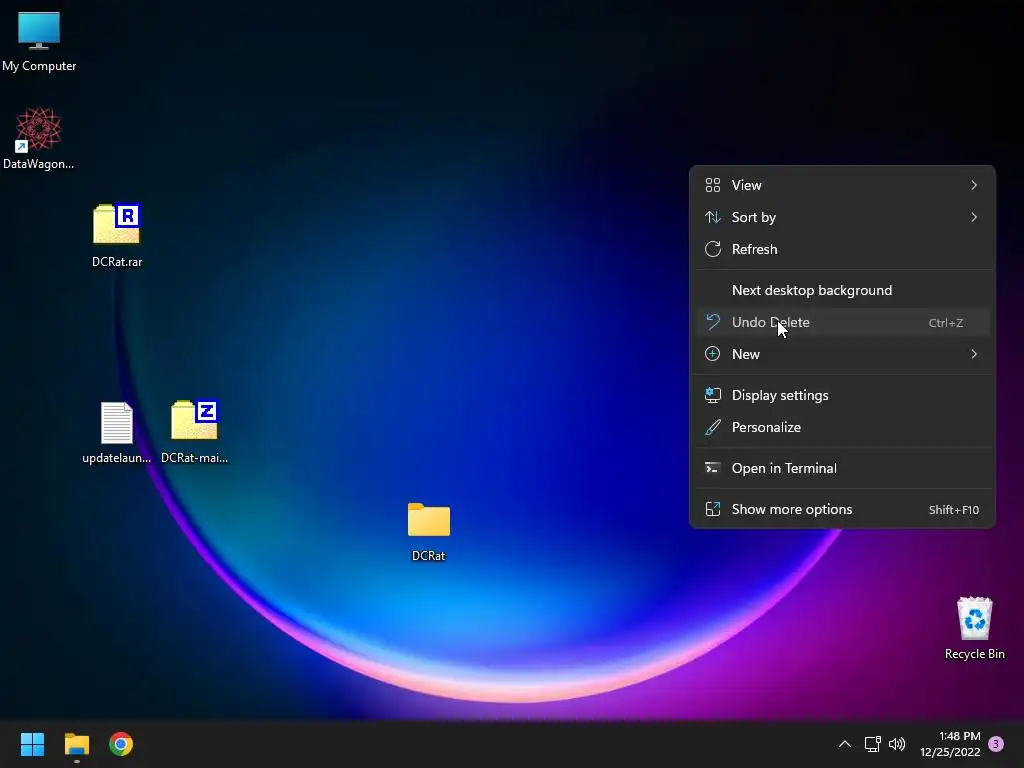
Task: Click the Sort by submenu chevron
Action: [974, 217]
